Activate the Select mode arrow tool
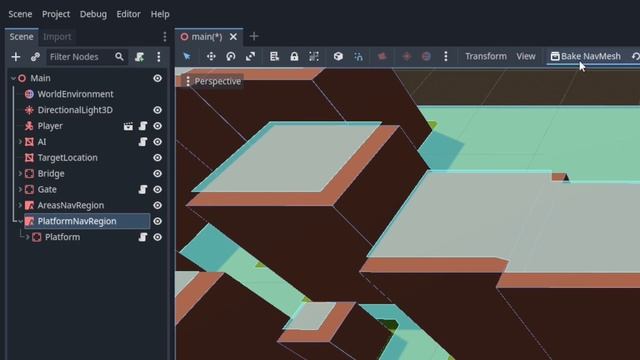 (187, 56)
